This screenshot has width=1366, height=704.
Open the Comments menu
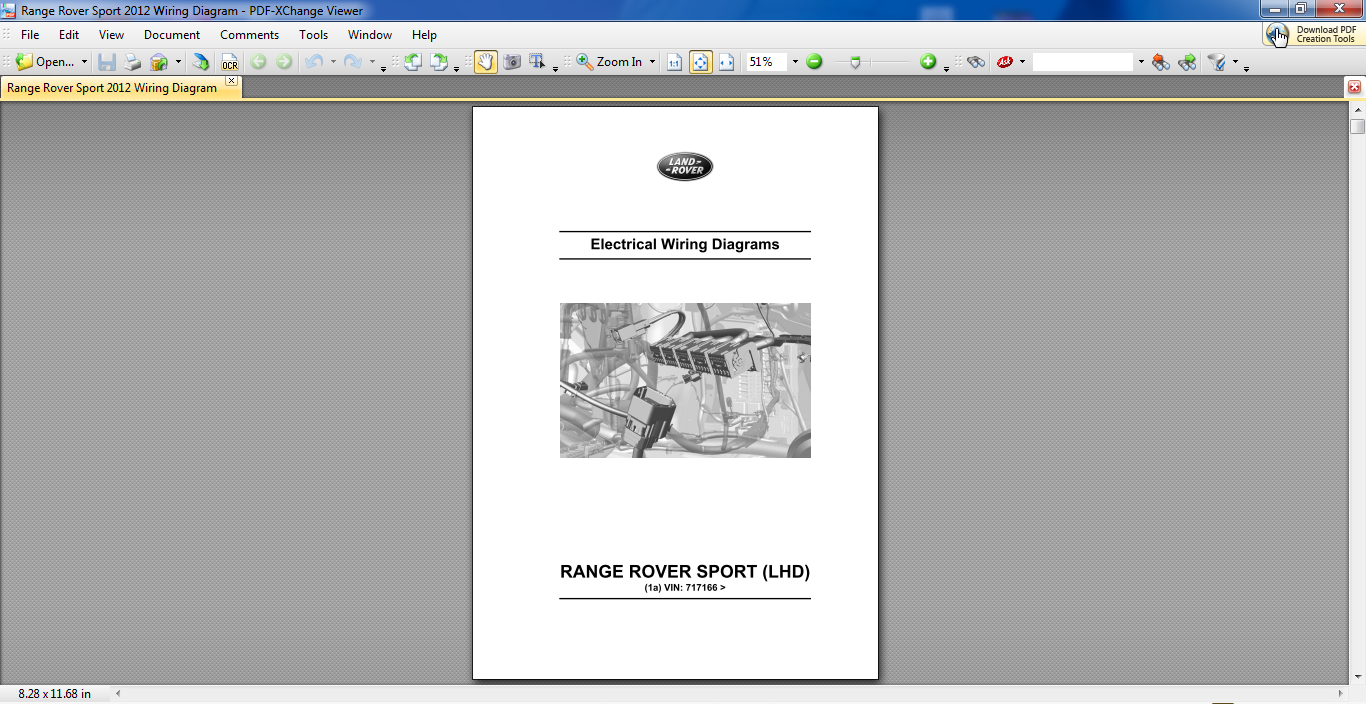click(x=249, y=34)
